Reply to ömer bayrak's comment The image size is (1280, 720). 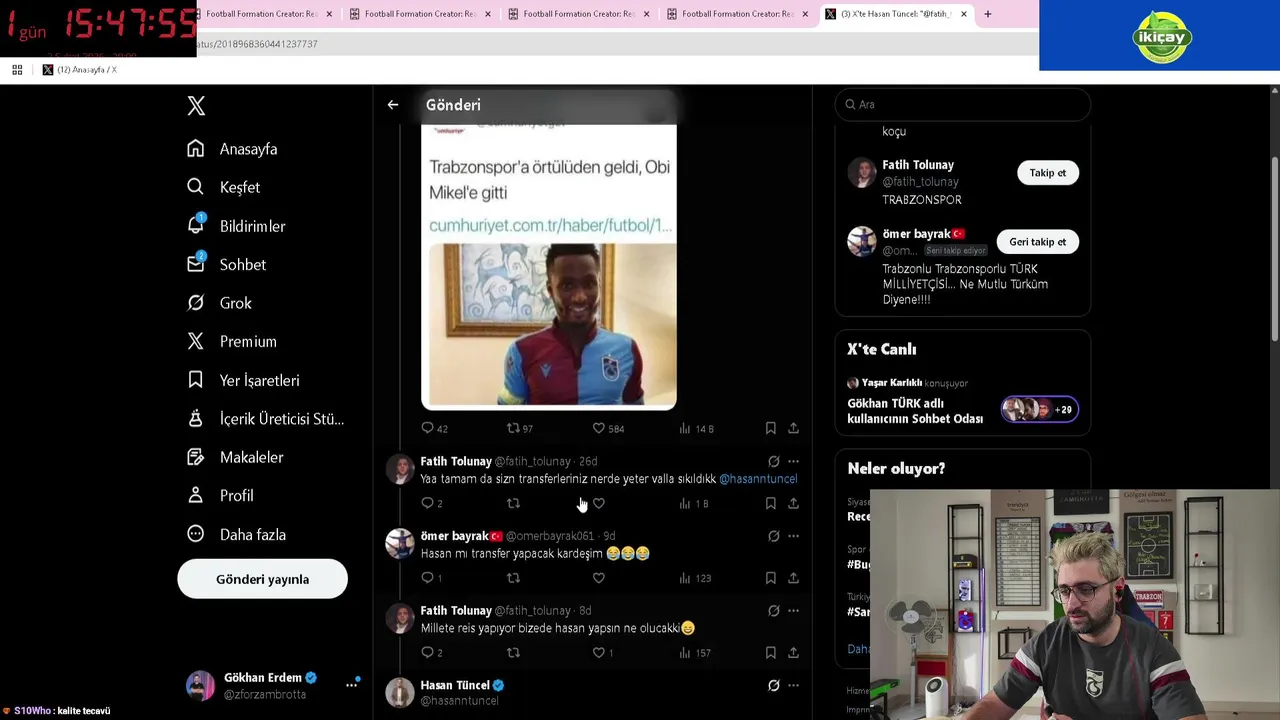(432, 578)
